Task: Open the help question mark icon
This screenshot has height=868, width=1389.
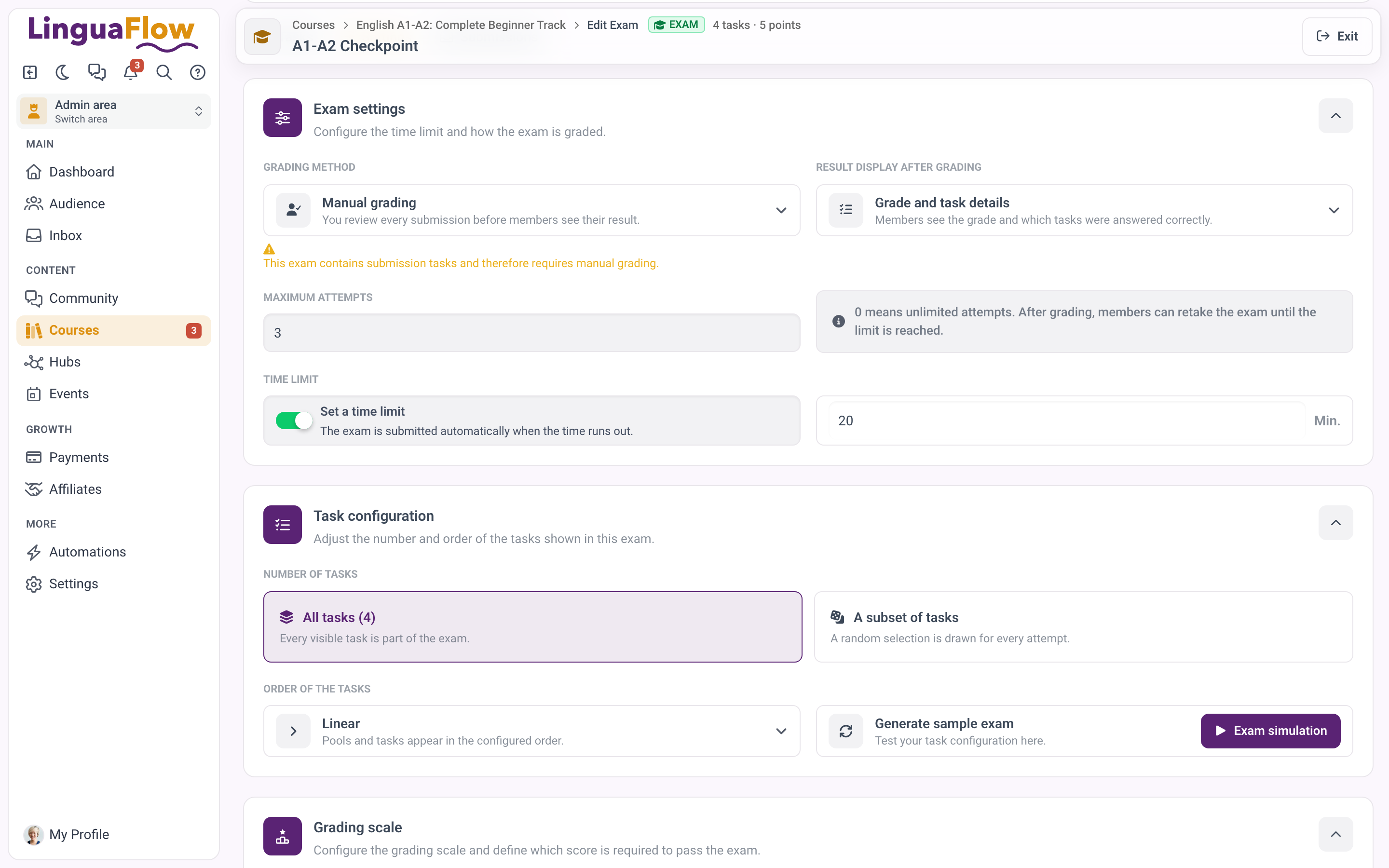Action: [197, 72]
